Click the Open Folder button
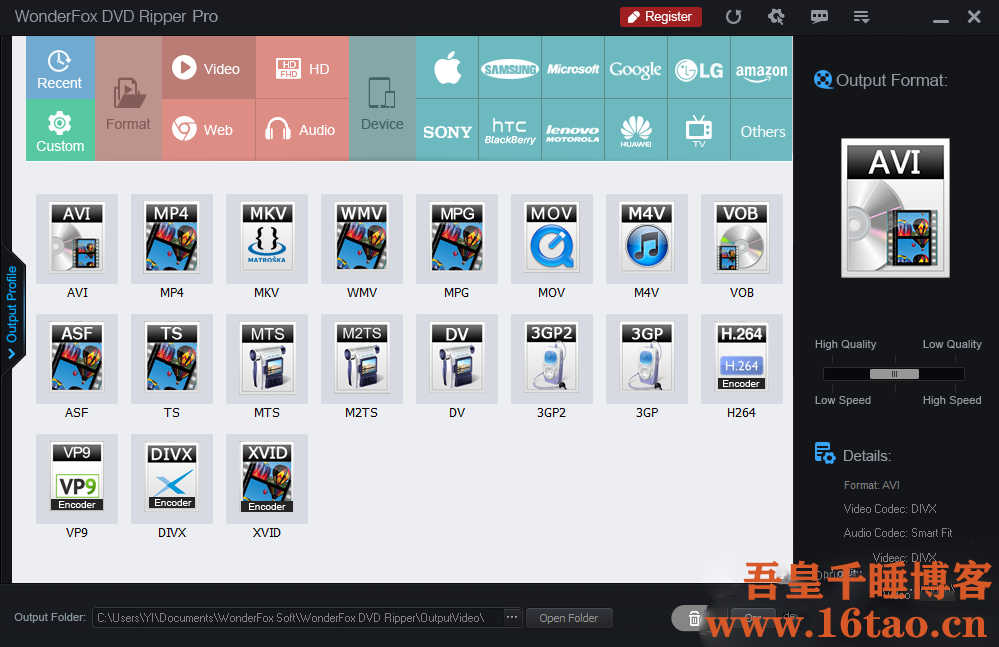The width and height of the screenshot is (999, 647). (569, 618)
